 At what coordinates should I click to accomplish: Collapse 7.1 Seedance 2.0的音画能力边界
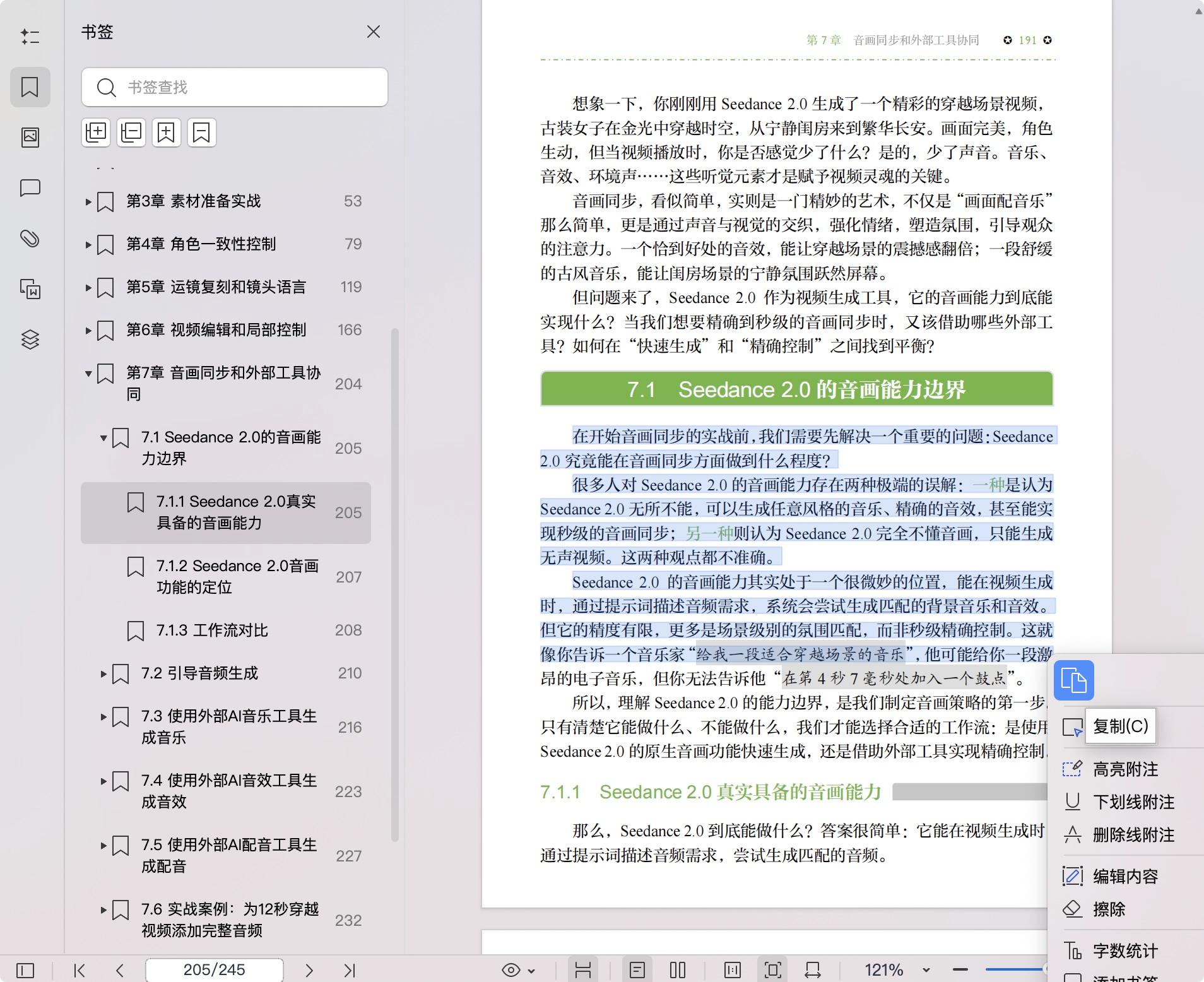(x=103, y=437)
